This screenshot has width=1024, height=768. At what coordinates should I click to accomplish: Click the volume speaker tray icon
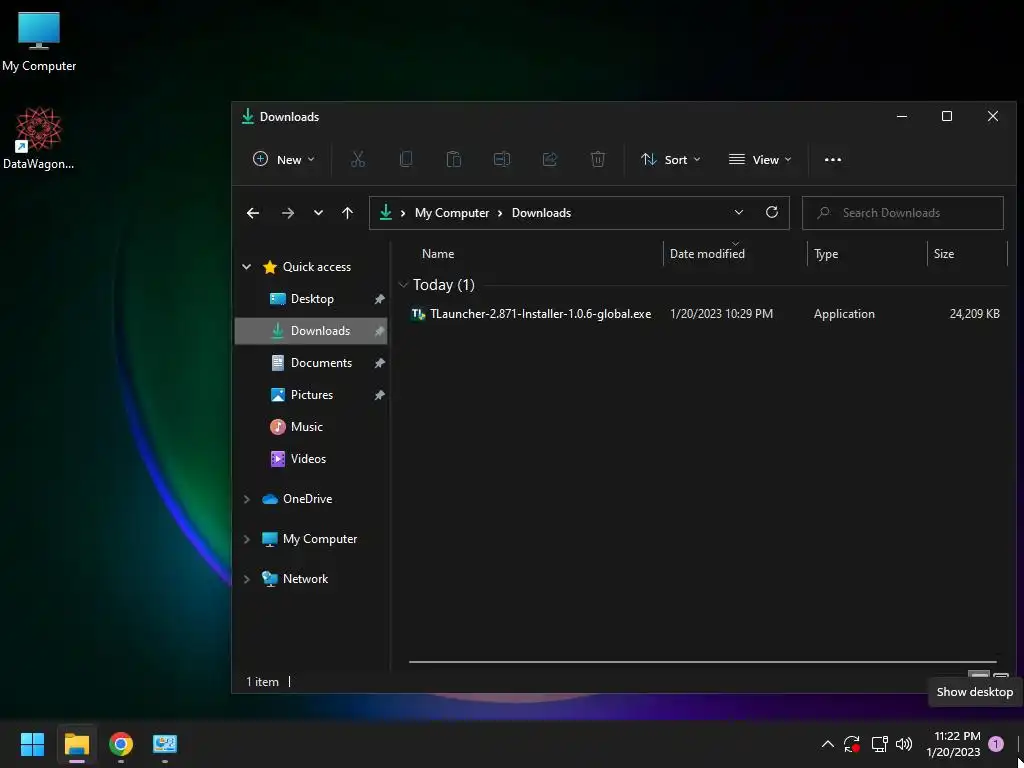pyautogui.click(x=904, y=744)
